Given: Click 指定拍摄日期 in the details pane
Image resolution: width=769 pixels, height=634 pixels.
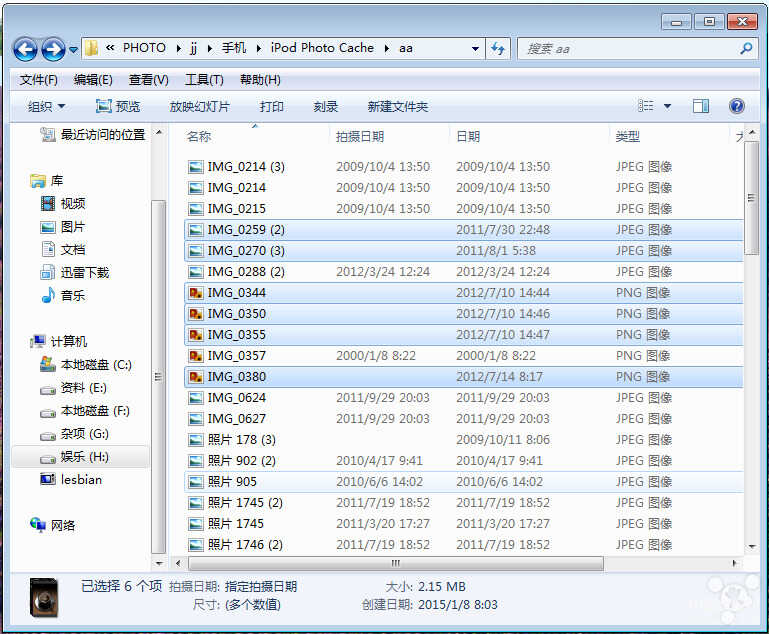Looking at the screenshot, I should 261,586.
